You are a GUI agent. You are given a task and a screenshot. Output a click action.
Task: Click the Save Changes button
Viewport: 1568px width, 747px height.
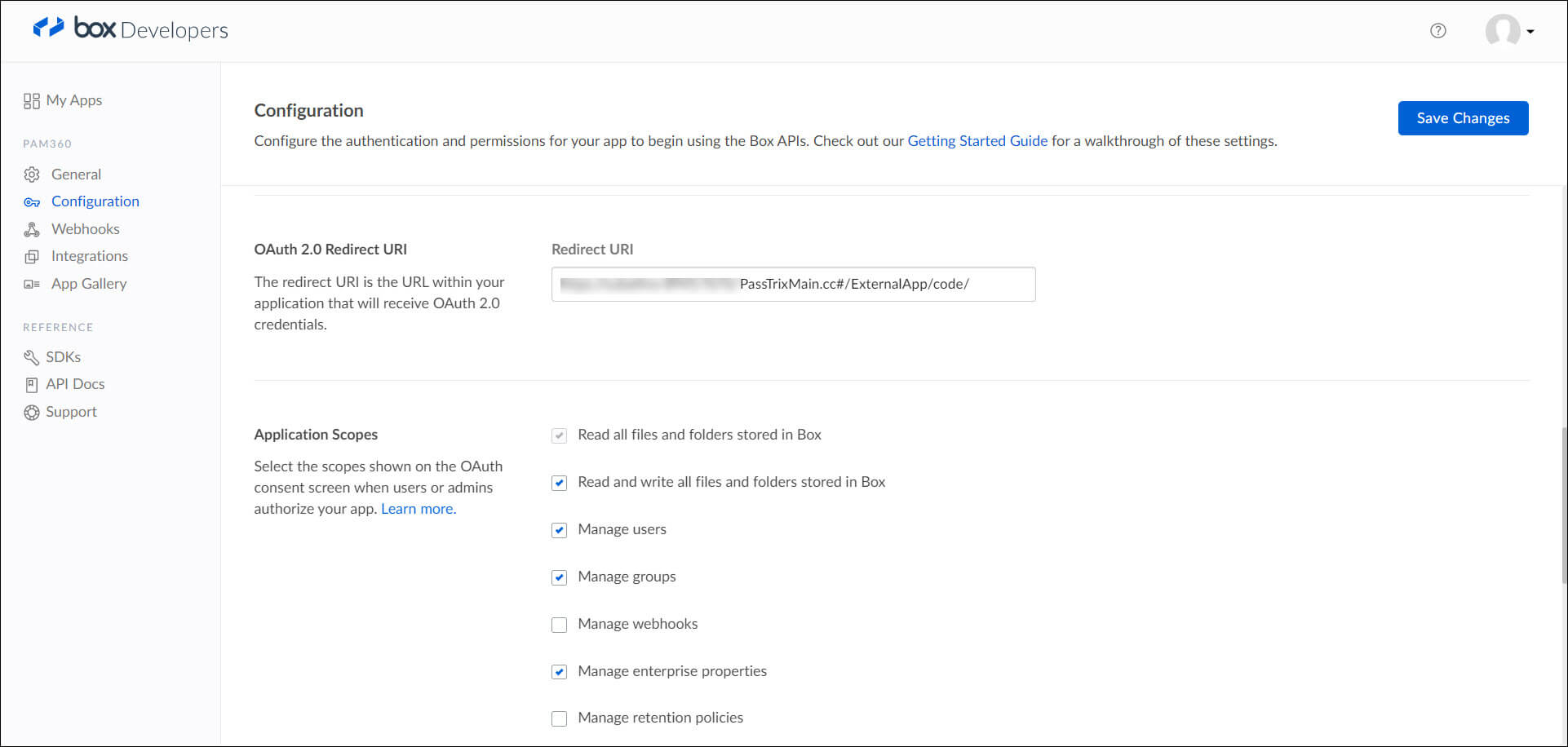(x=1463, y=118)
